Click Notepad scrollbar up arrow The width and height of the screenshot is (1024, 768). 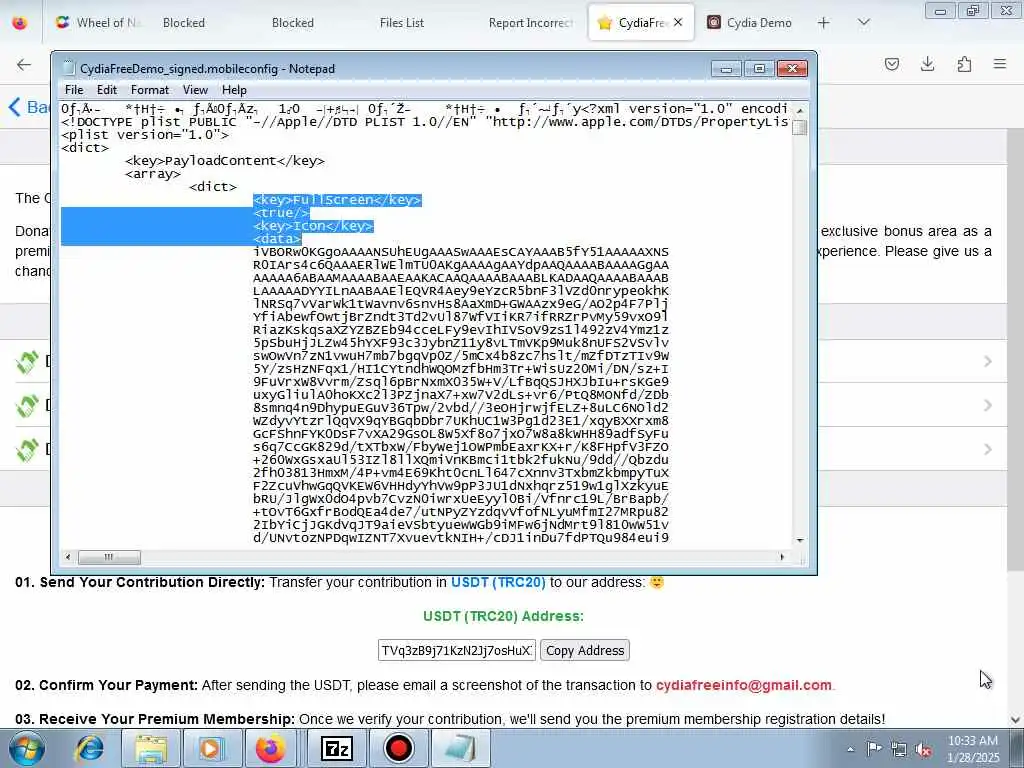800,110
